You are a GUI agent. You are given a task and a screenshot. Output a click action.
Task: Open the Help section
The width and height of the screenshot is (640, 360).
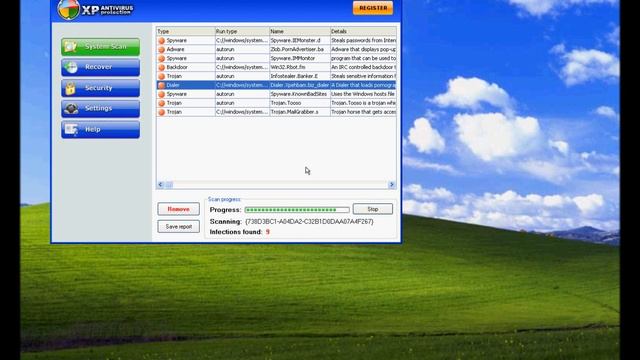pyautogui.click(x=100, y=129)
